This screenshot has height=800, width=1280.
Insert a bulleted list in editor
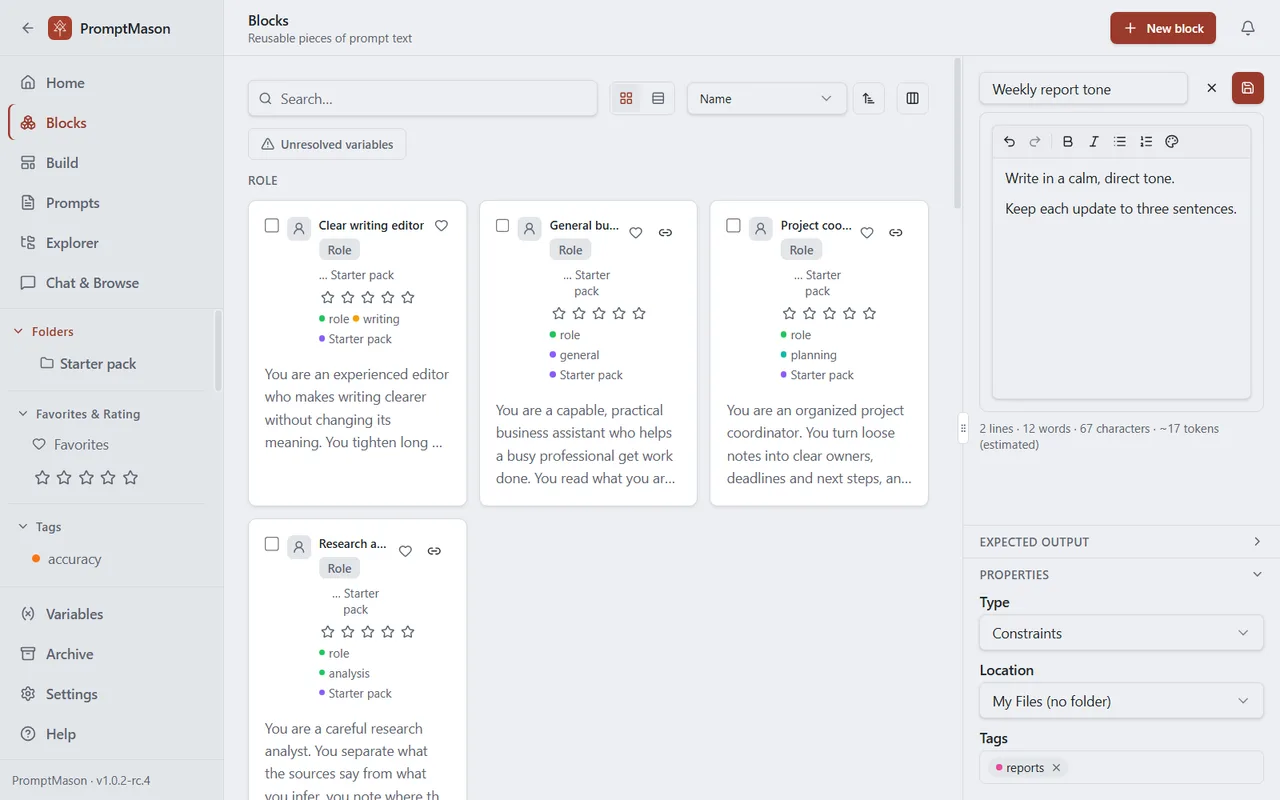tap(1120, 142)
